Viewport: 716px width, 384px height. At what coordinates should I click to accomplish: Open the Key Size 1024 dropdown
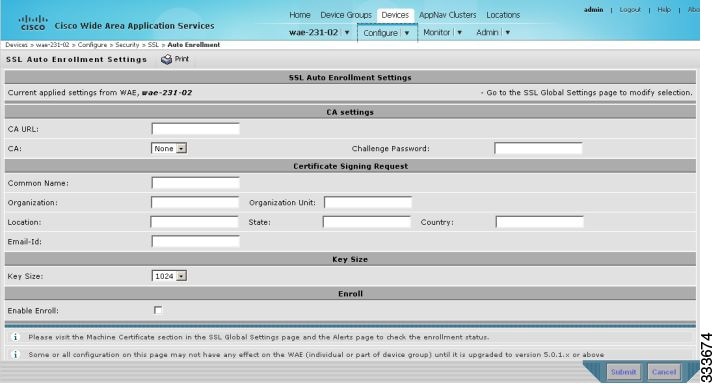pyautogui.click(x=169, y=276)
